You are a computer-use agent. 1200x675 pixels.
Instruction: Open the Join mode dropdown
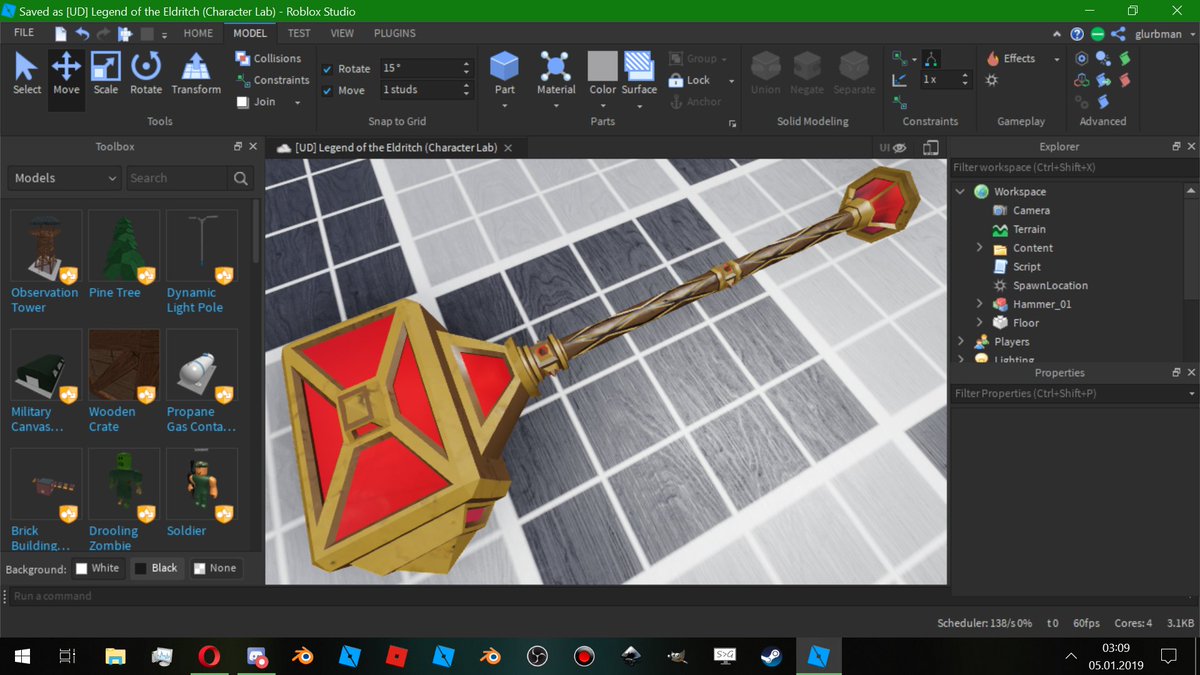click(297, 102)
